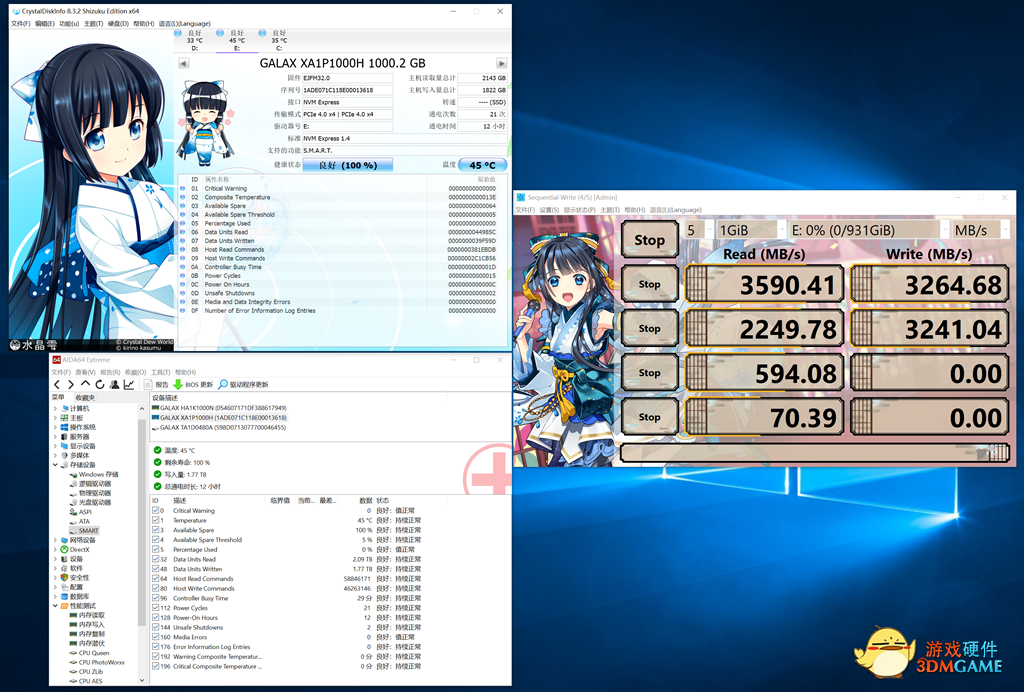The height and width of the screenshot is (692, 1024).
Task: Click the top large Stop button
Action: pos(650,240)
